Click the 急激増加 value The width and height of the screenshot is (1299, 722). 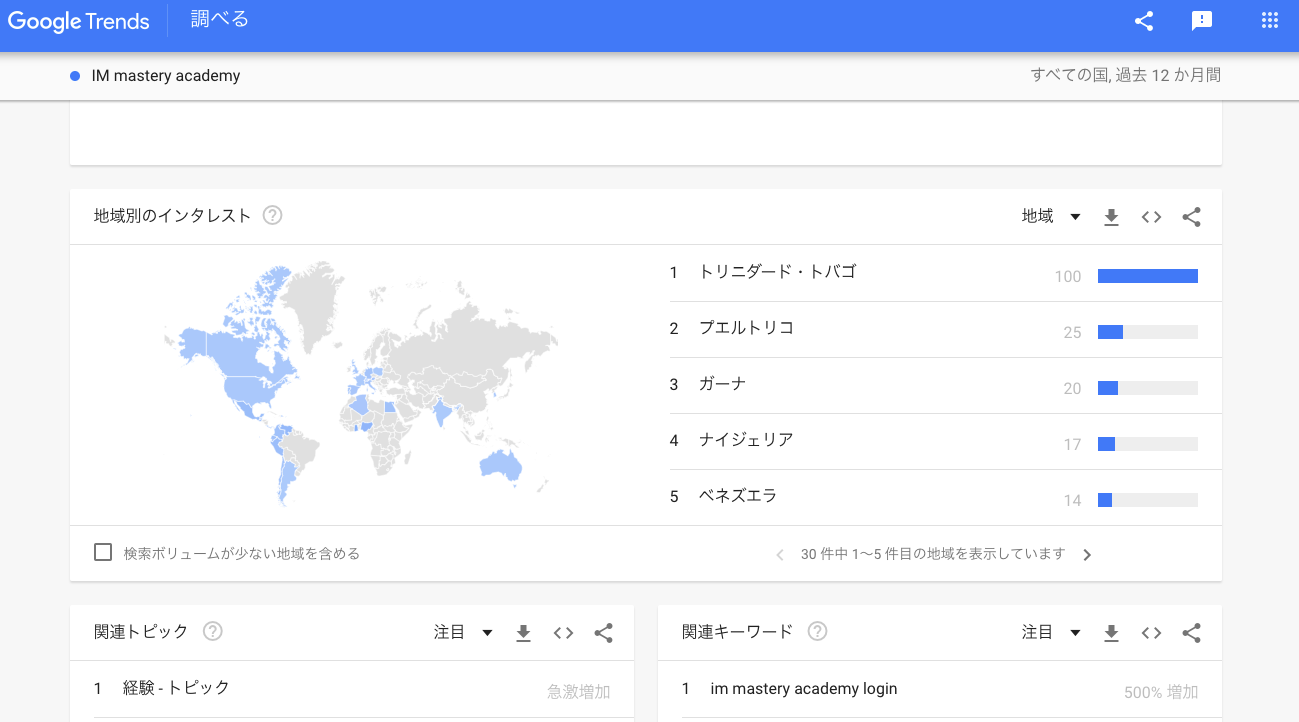coord(578,692)
